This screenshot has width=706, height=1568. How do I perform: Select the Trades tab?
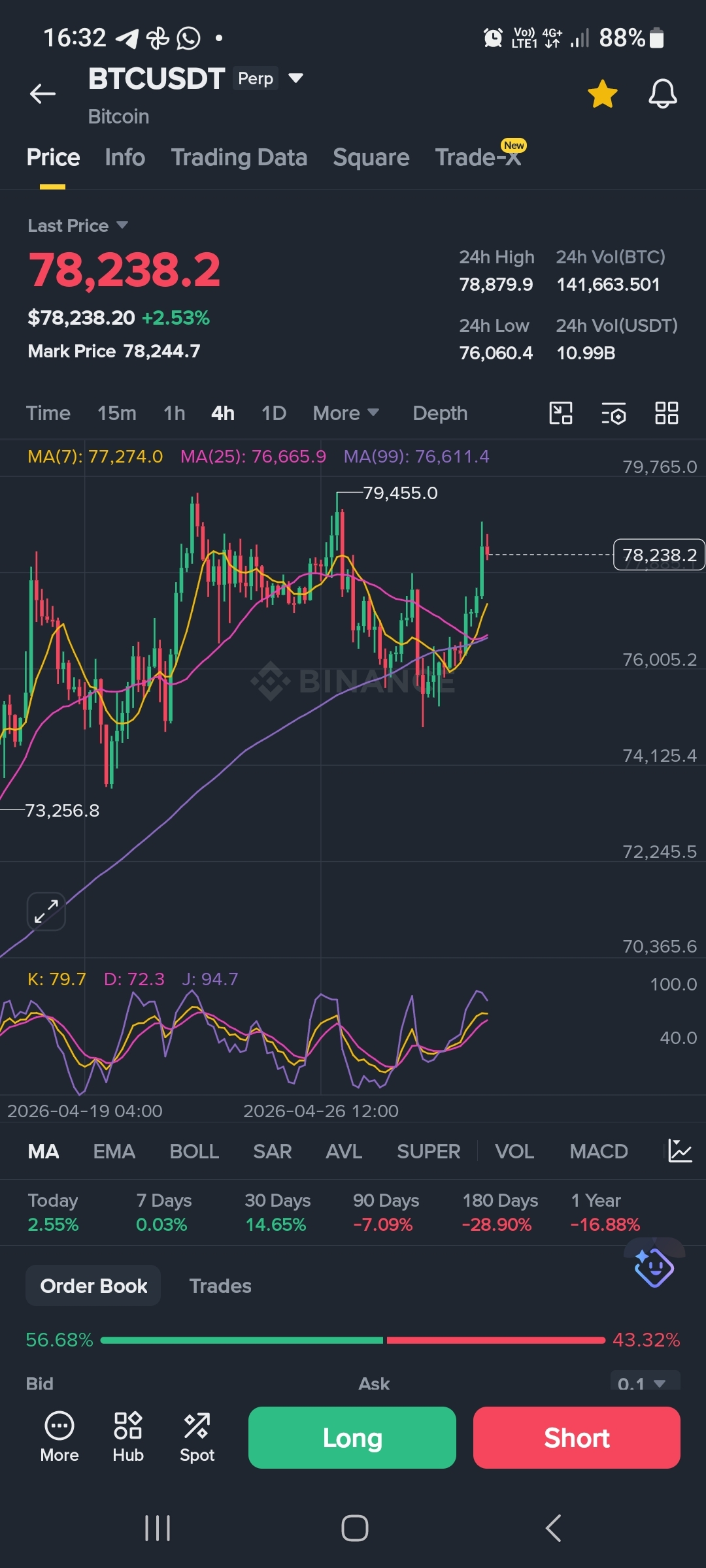point(220,1286)
